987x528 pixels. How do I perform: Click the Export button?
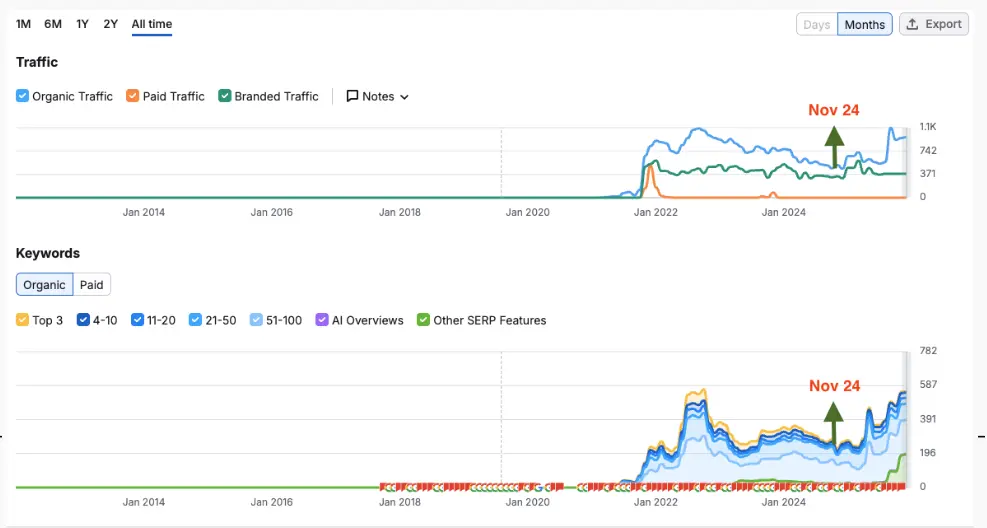point(933,24)
